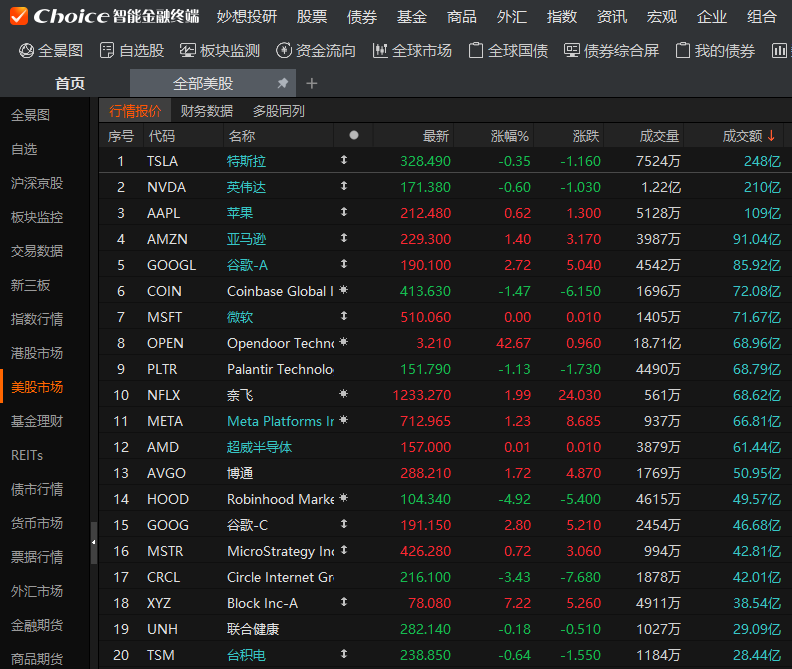Open the 微软 stock name link
The width and height of the screenshot is (792, 669).
[x=239, y=317]
